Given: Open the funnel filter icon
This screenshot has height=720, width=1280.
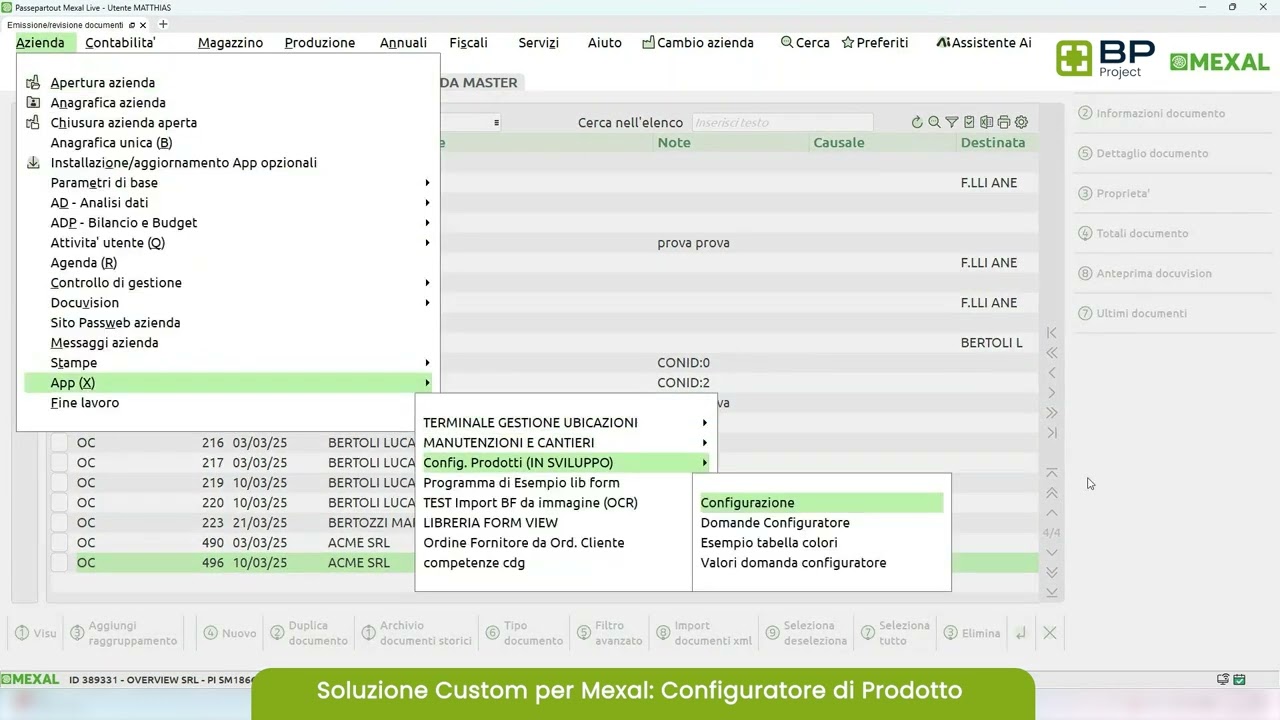Looking at the screenshot, I should click(952, 122).
